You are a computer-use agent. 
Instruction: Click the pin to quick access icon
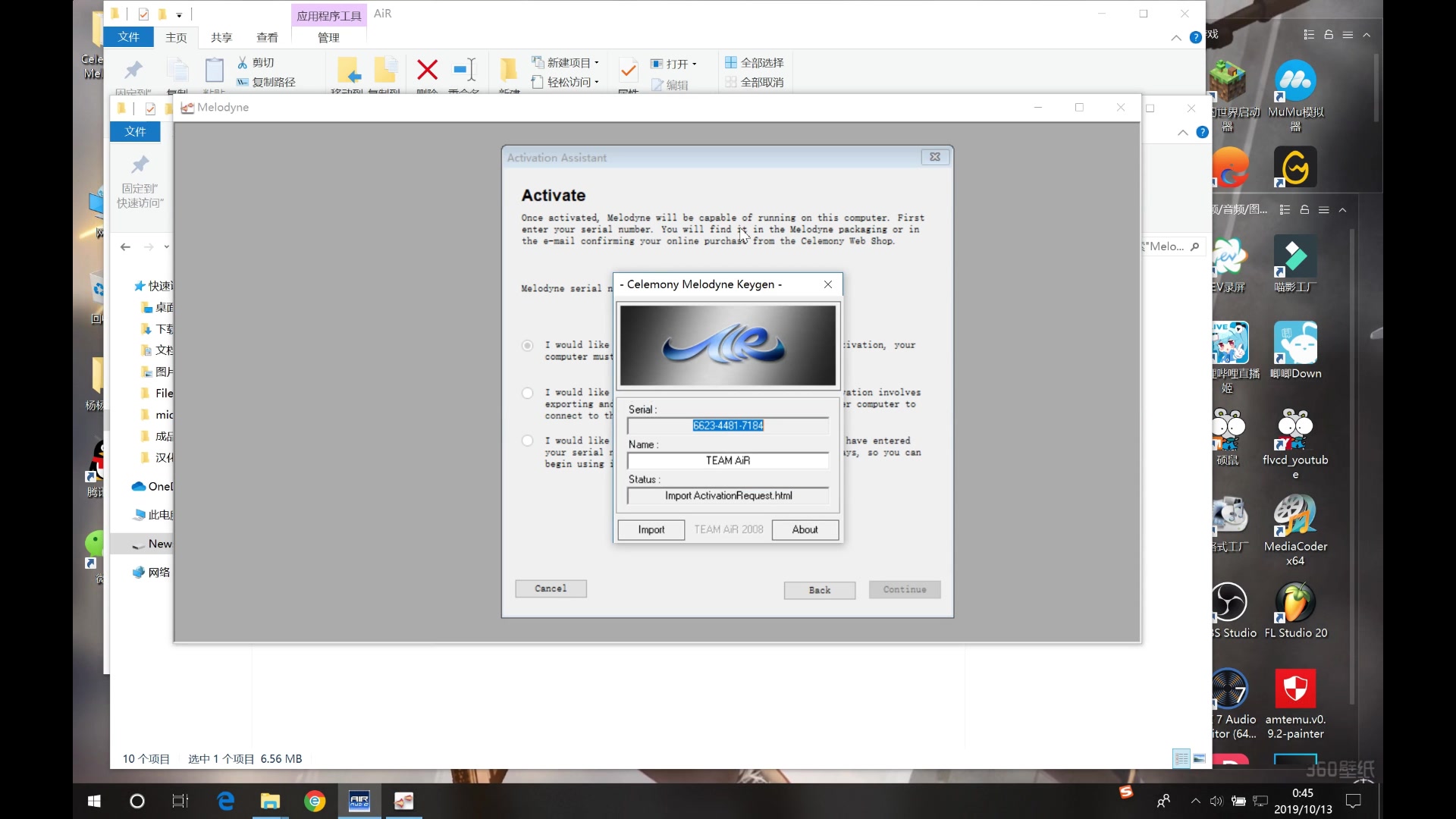coord(133,71)
